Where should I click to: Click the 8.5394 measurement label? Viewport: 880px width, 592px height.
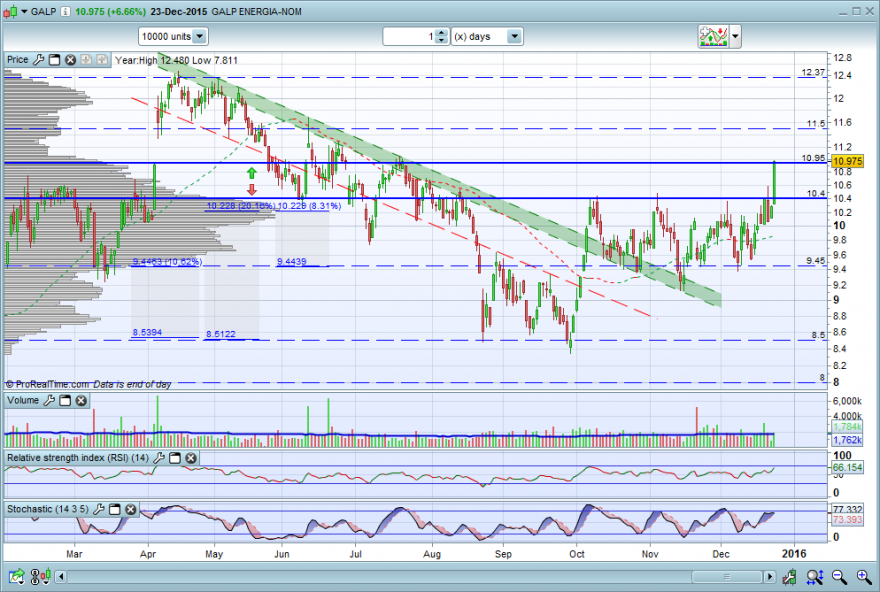[147, 332]
